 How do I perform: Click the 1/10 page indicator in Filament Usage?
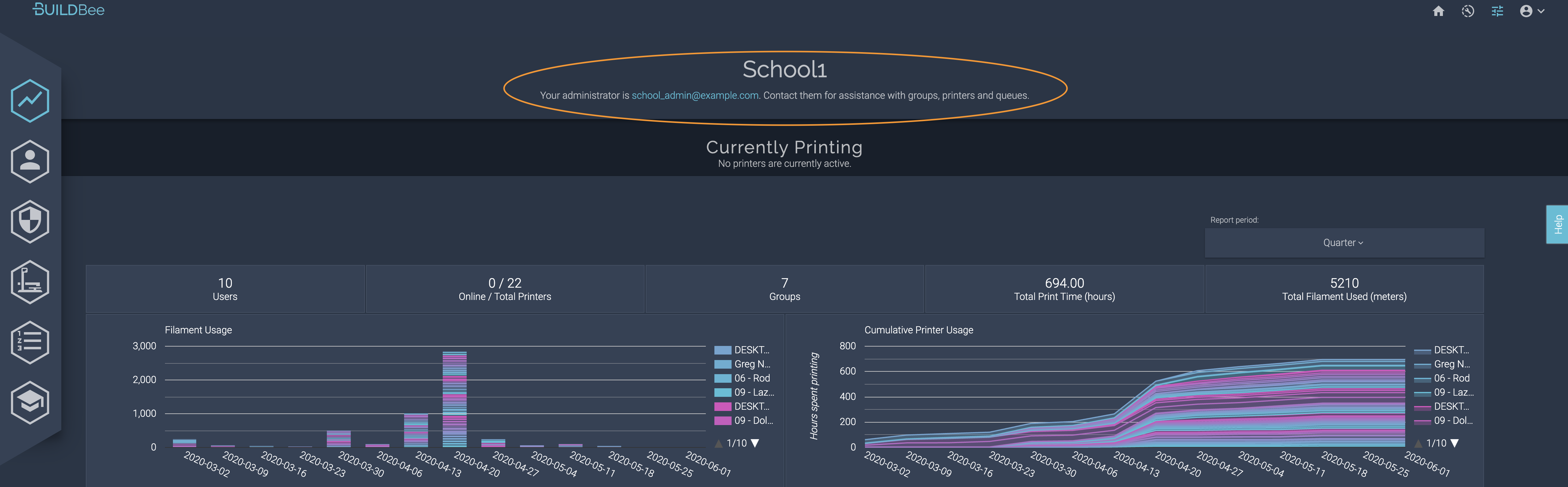[736, 443]
